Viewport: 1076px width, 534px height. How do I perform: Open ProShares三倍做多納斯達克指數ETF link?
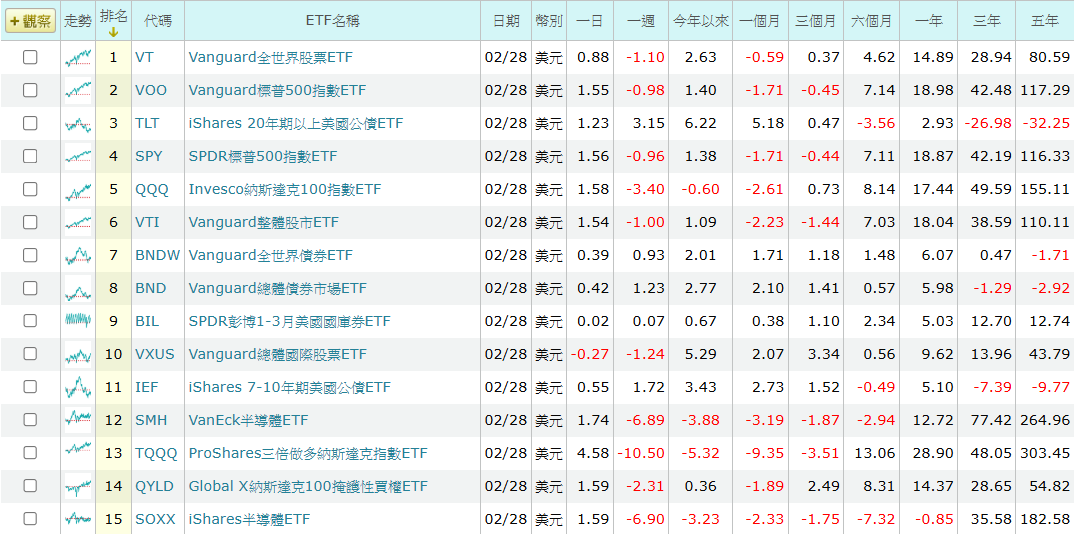tap(308, 453)
